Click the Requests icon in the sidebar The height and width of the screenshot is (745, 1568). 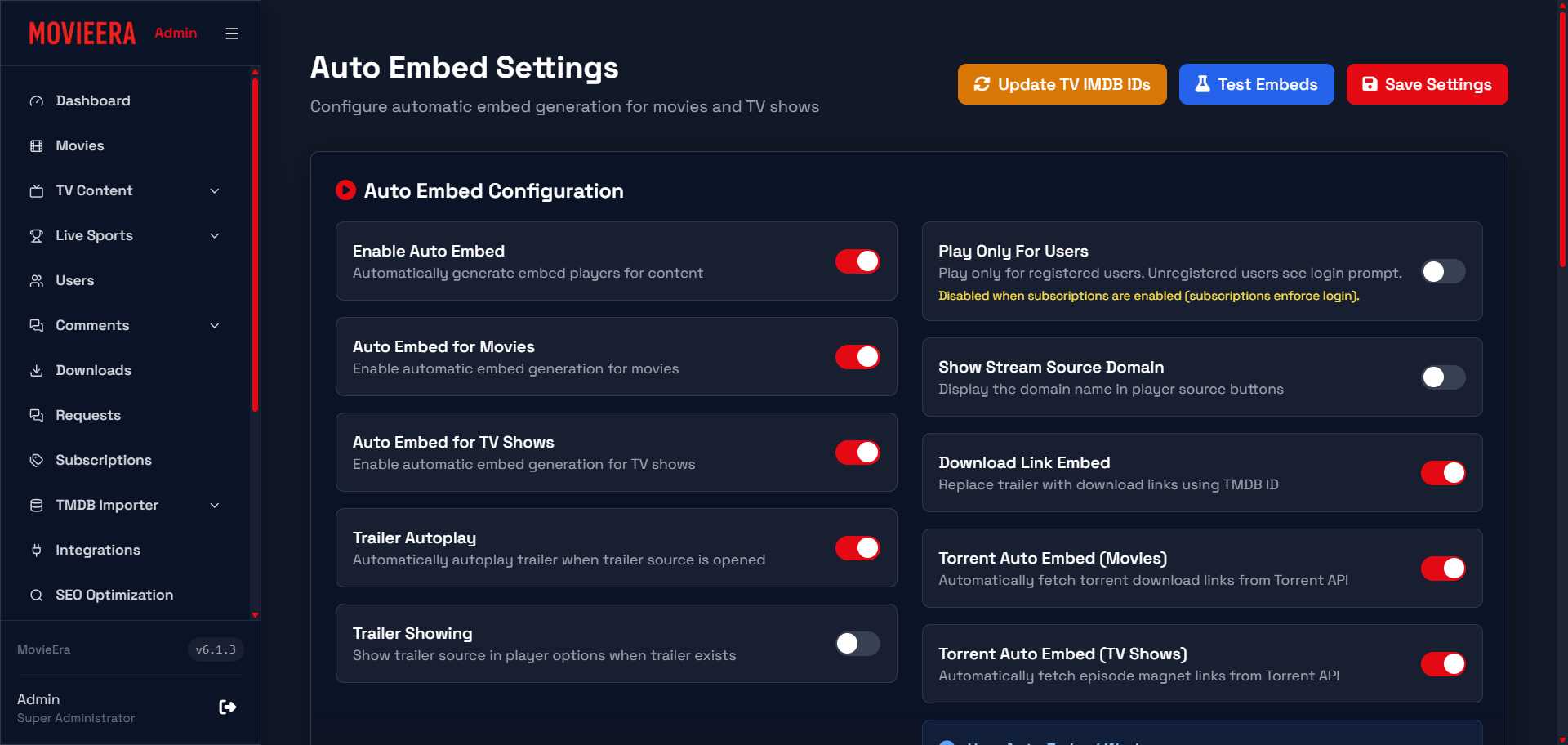[37, 415]
